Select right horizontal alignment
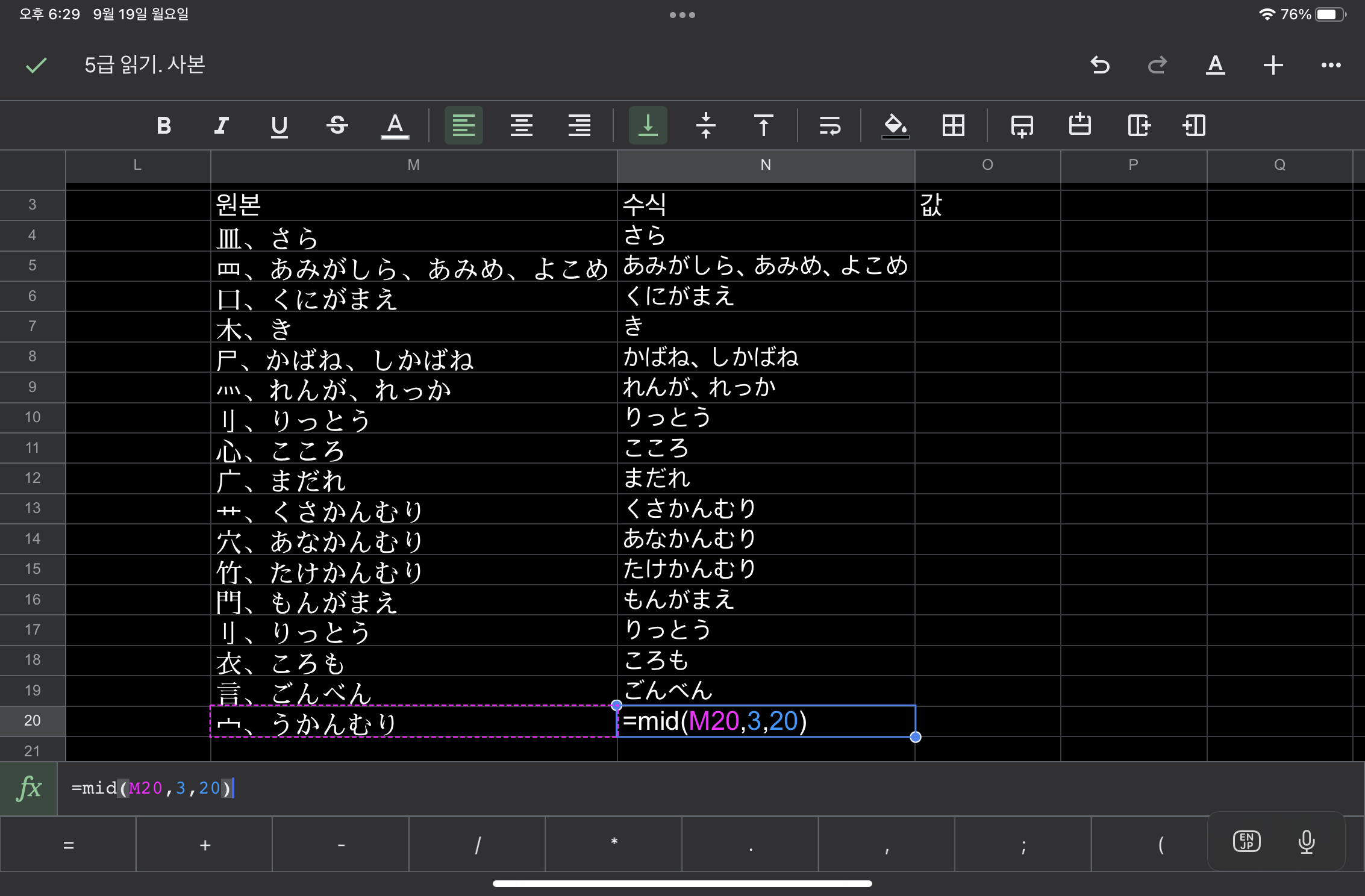 coord(579,126)
